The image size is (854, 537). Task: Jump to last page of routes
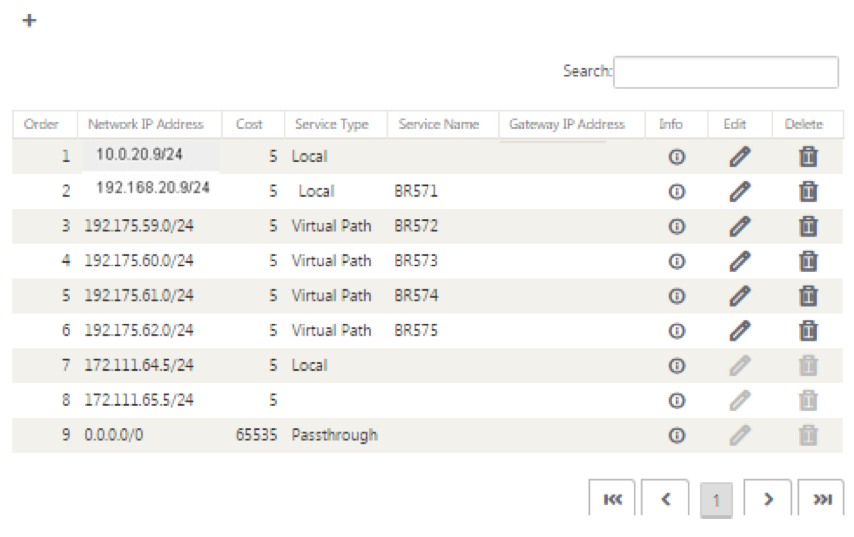pos(821,498)
